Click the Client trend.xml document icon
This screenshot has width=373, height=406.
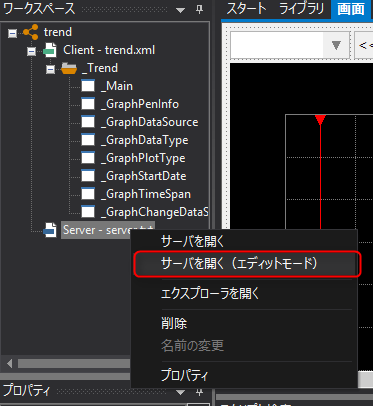pyautogui.click(x=50, y=50)
